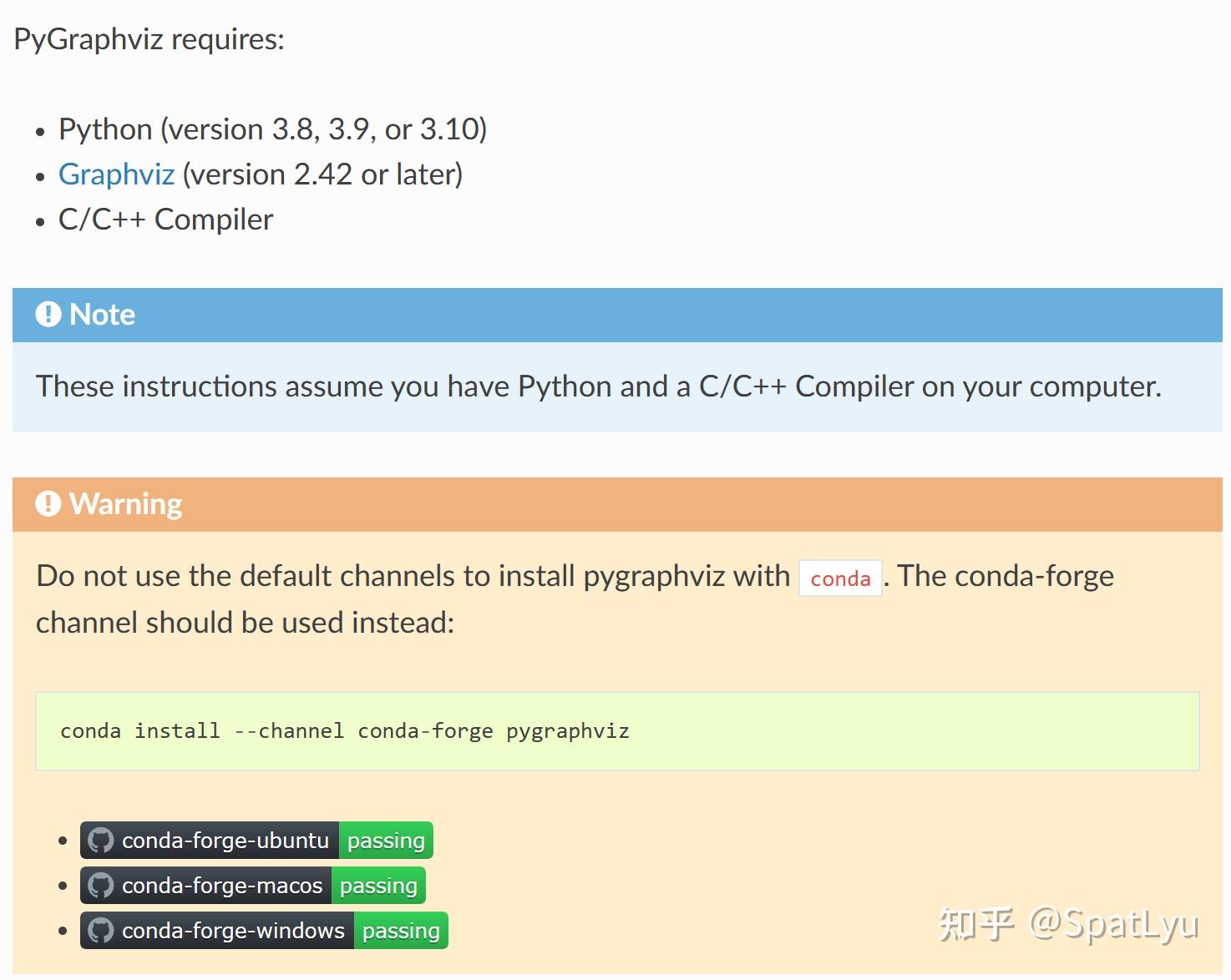Click GitHub icon on conda-forge-ubuntu badge
The width and height of the screenshot is (1231, 980).
click(101, 841)
